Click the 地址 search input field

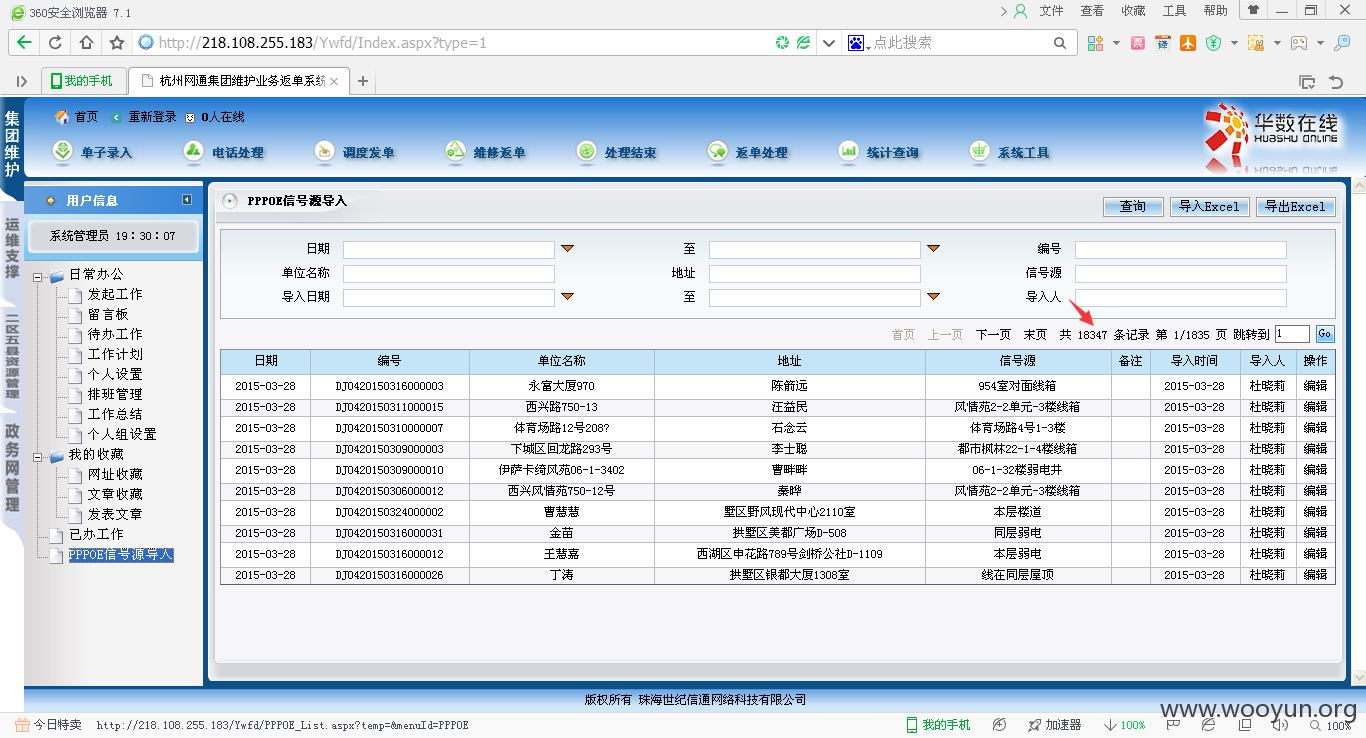(814, 274)
